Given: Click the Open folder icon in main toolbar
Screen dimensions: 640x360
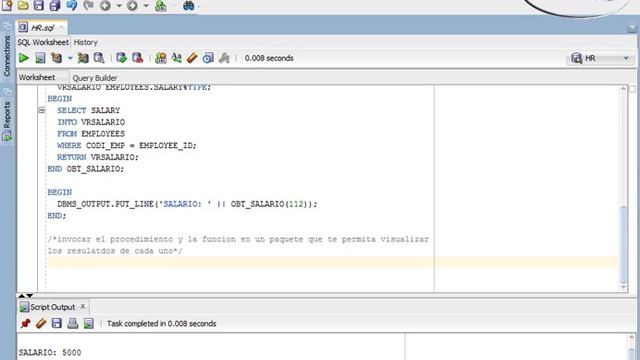Looking at the screenshot, I should click(23, 5).
